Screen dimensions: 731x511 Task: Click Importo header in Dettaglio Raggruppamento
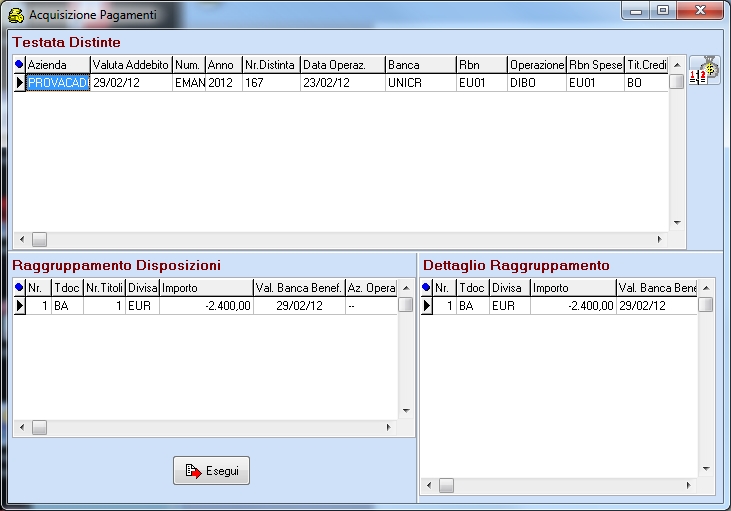coord(573,288)
